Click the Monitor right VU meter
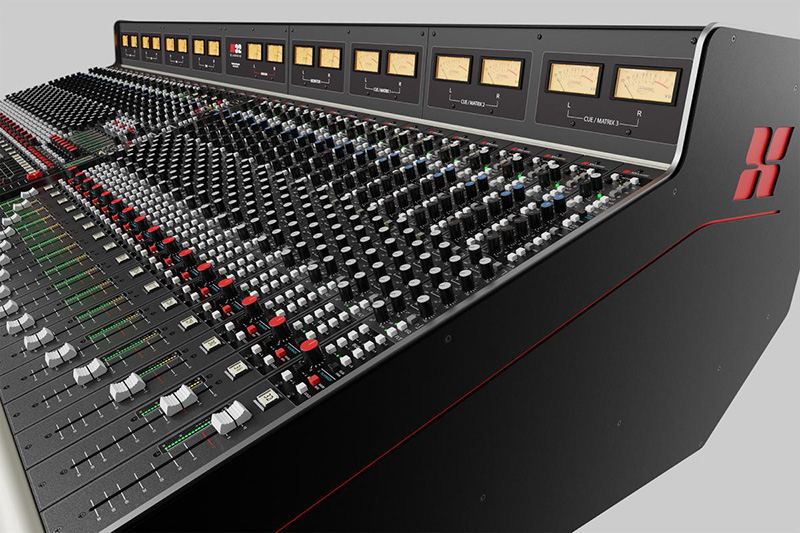The width and height of the screenshot is (800, 533). pyautogui.click(x=330, y=58)
